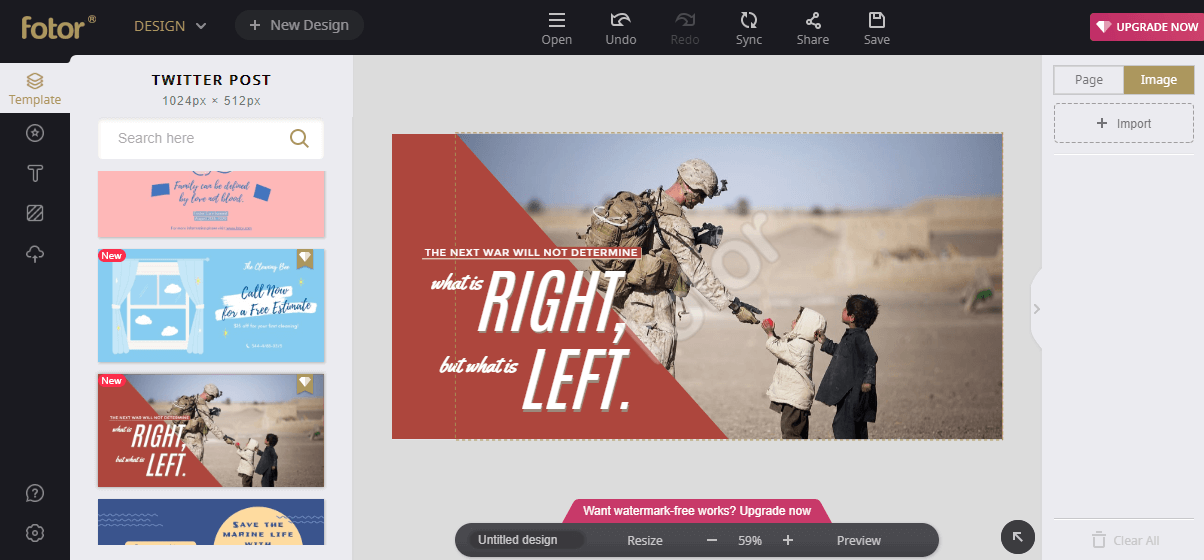Image resolution: width=1204 pixels, height=560 pixels.
Task: Open the design Preview
Action: [859, 540]
